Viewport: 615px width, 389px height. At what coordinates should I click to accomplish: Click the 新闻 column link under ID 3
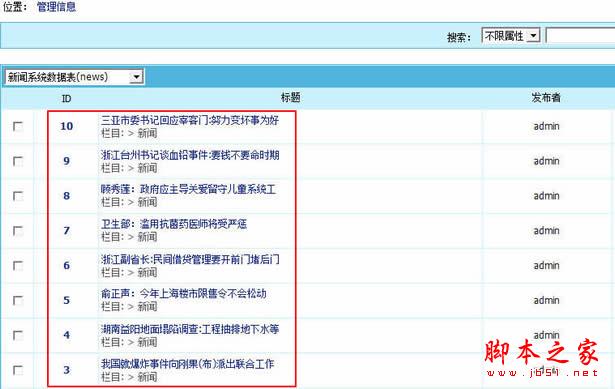pos(147,377)
